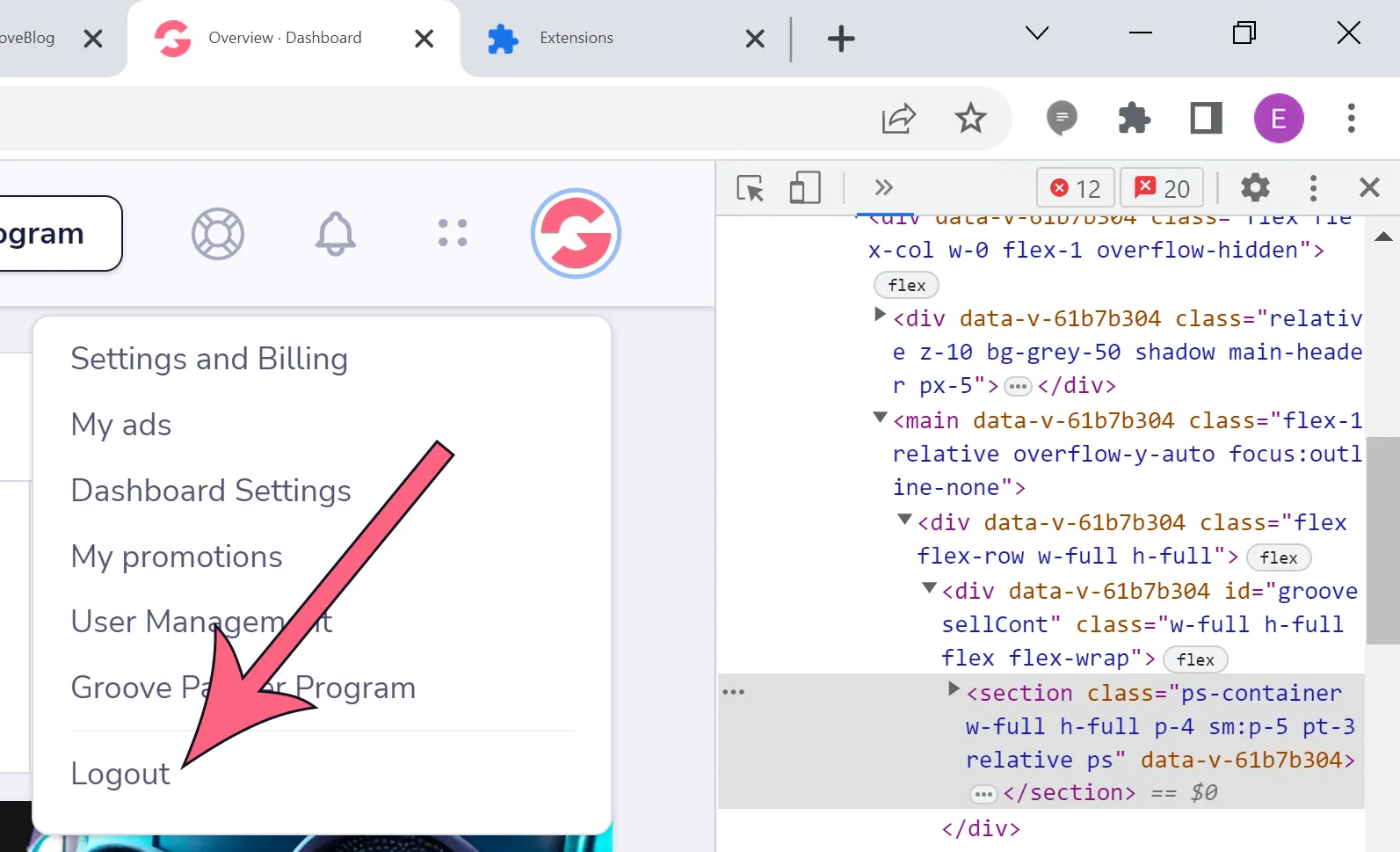Screen dimensions: 1400x852
Task: Bookmark this tab with the star icon
Action: point(970,118)
